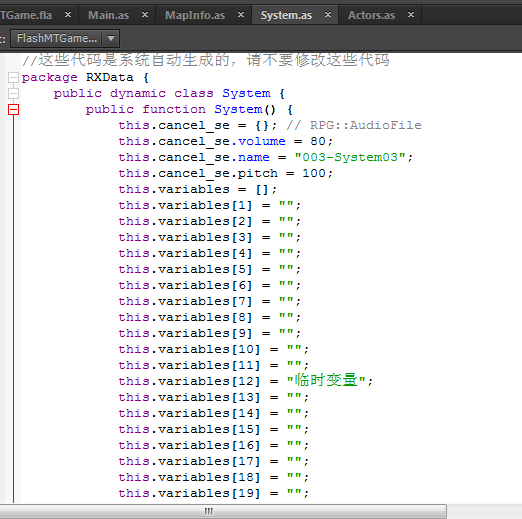The height and width of the screenshot is (519, 522).
Task: Collapse the System() function block
Action: 13,109
